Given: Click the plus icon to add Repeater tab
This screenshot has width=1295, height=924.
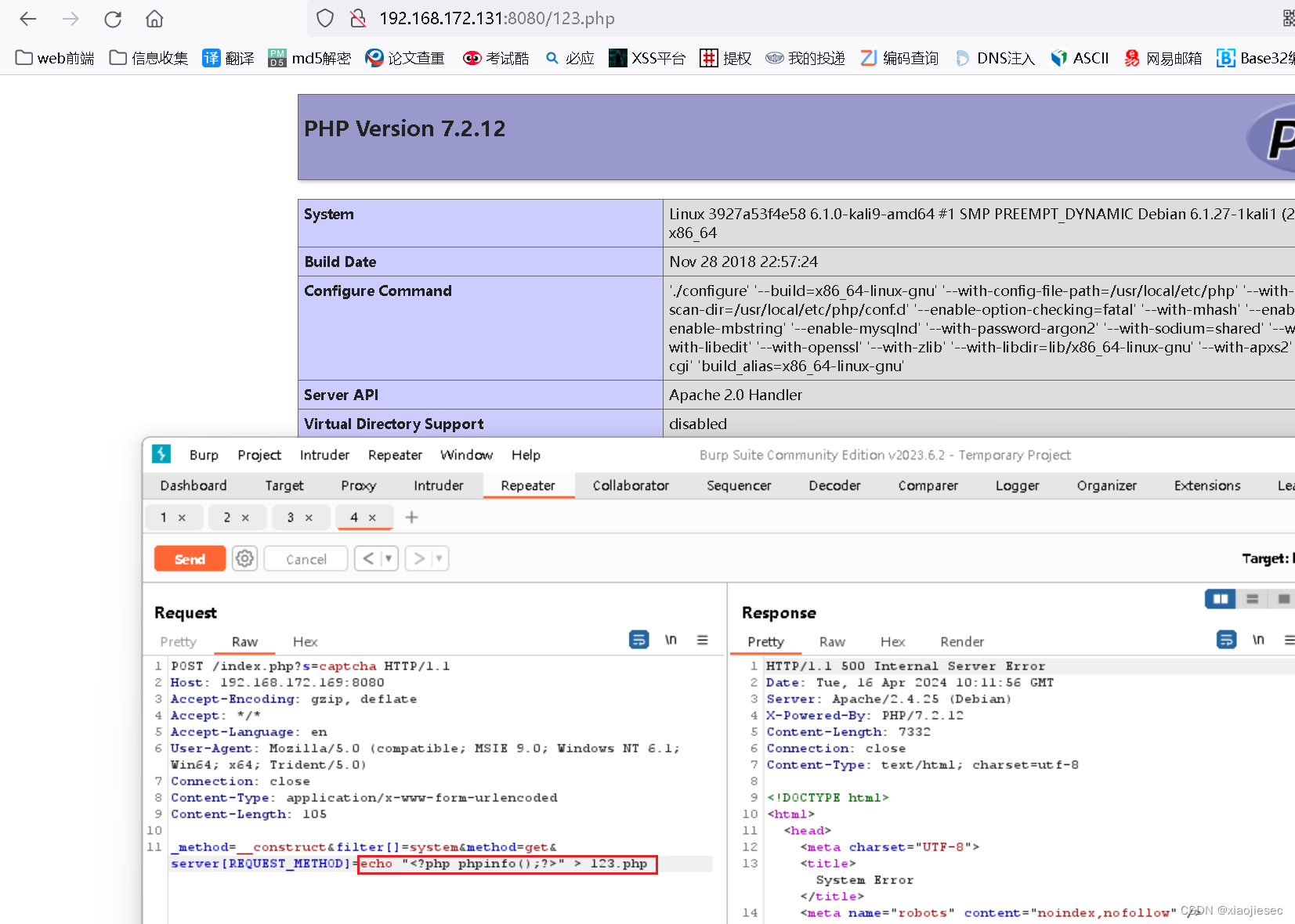Looking at the screenshot, I should (411, 517).
